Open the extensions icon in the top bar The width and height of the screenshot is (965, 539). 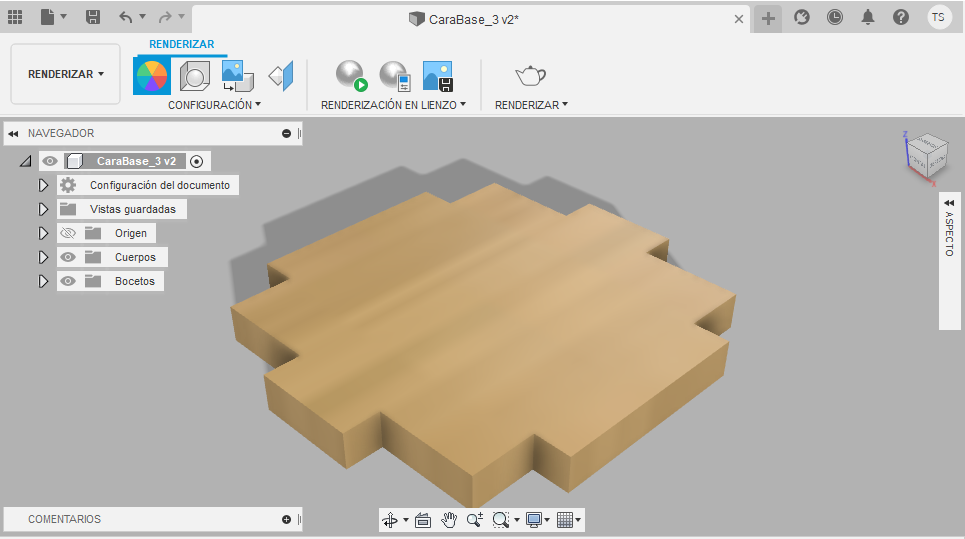pyautogui.click(x=801, y=17)
